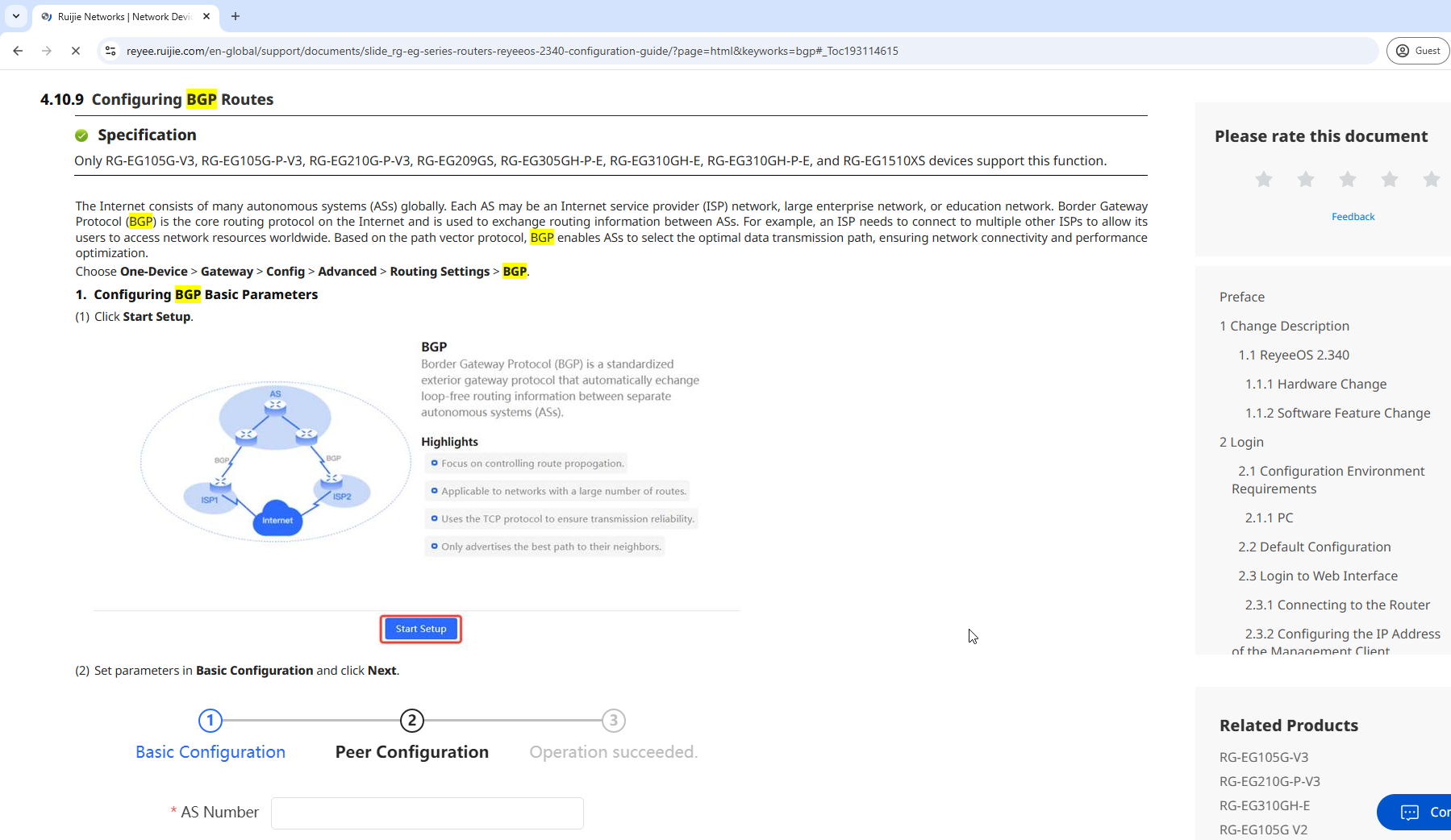Select step 1 Basic Configuration circle
The height and width of the screenshot is (840, 1451).
pyautogui.click(x=211, y=720)
